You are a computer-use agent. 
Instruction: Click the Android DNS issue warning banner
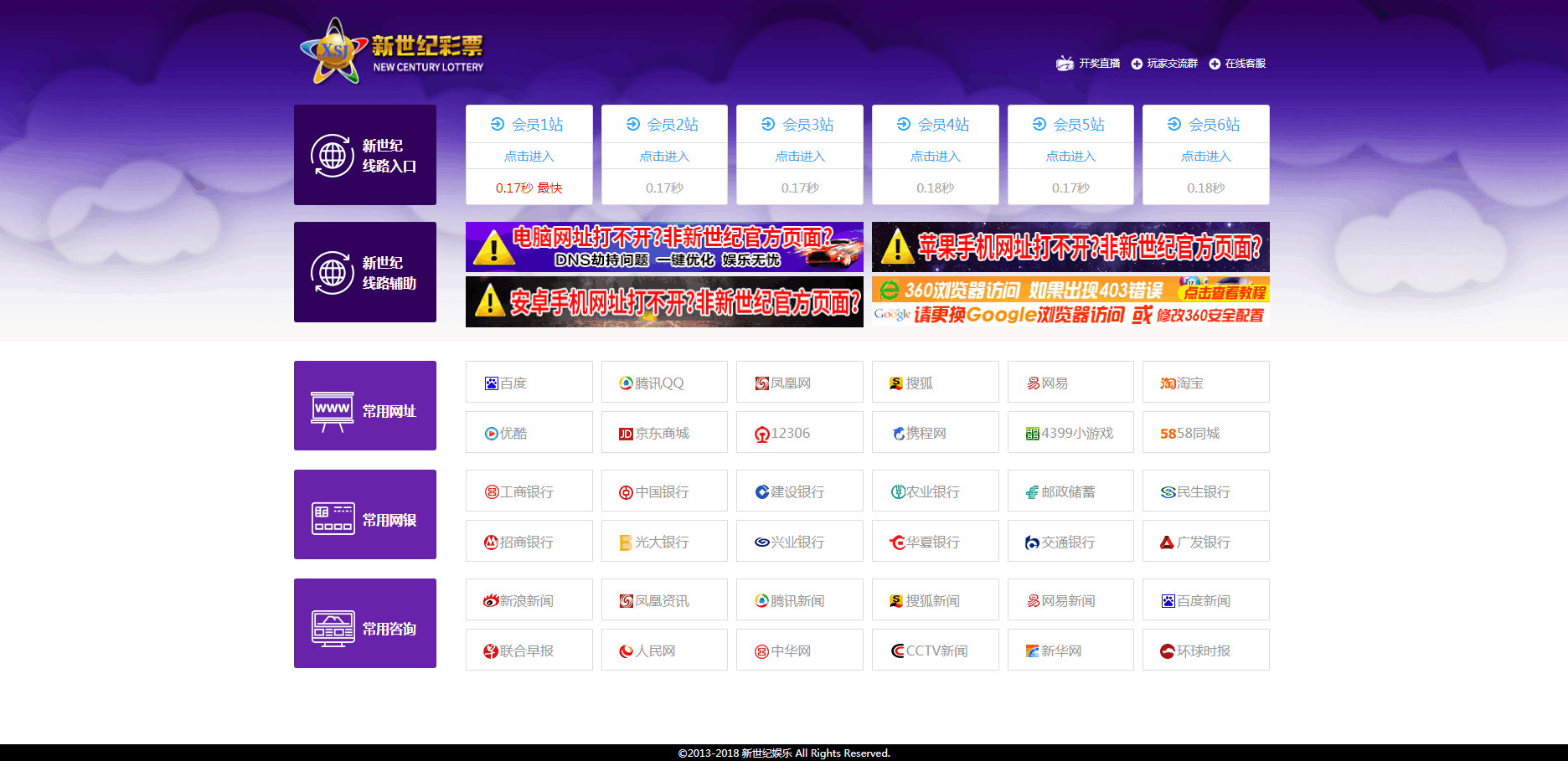(x=663, y=301)
